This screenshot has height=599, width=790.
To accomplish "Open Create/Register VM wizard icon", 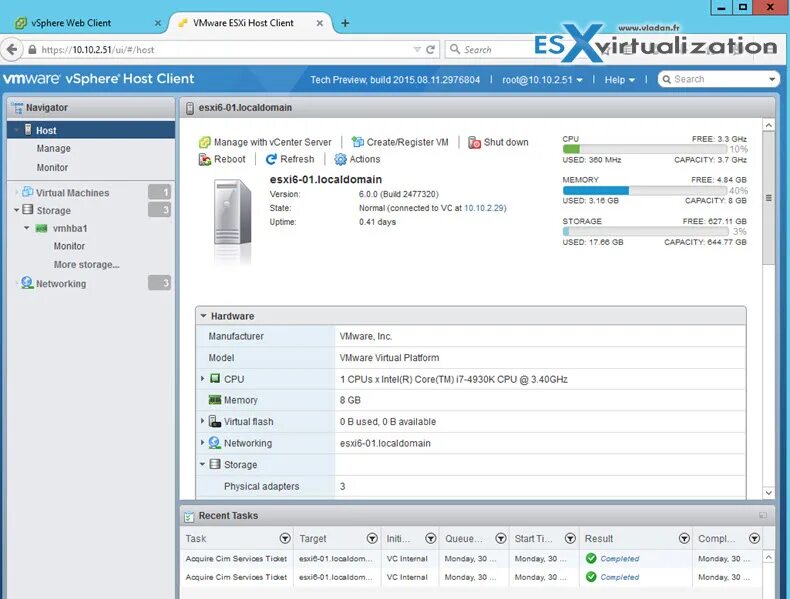I will [x=358, y=143].
